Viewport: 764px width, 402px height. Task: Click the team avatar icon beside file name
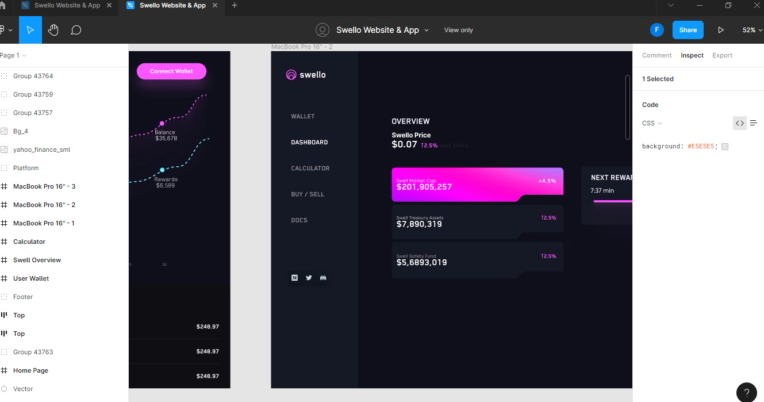(x=322, y=30)
